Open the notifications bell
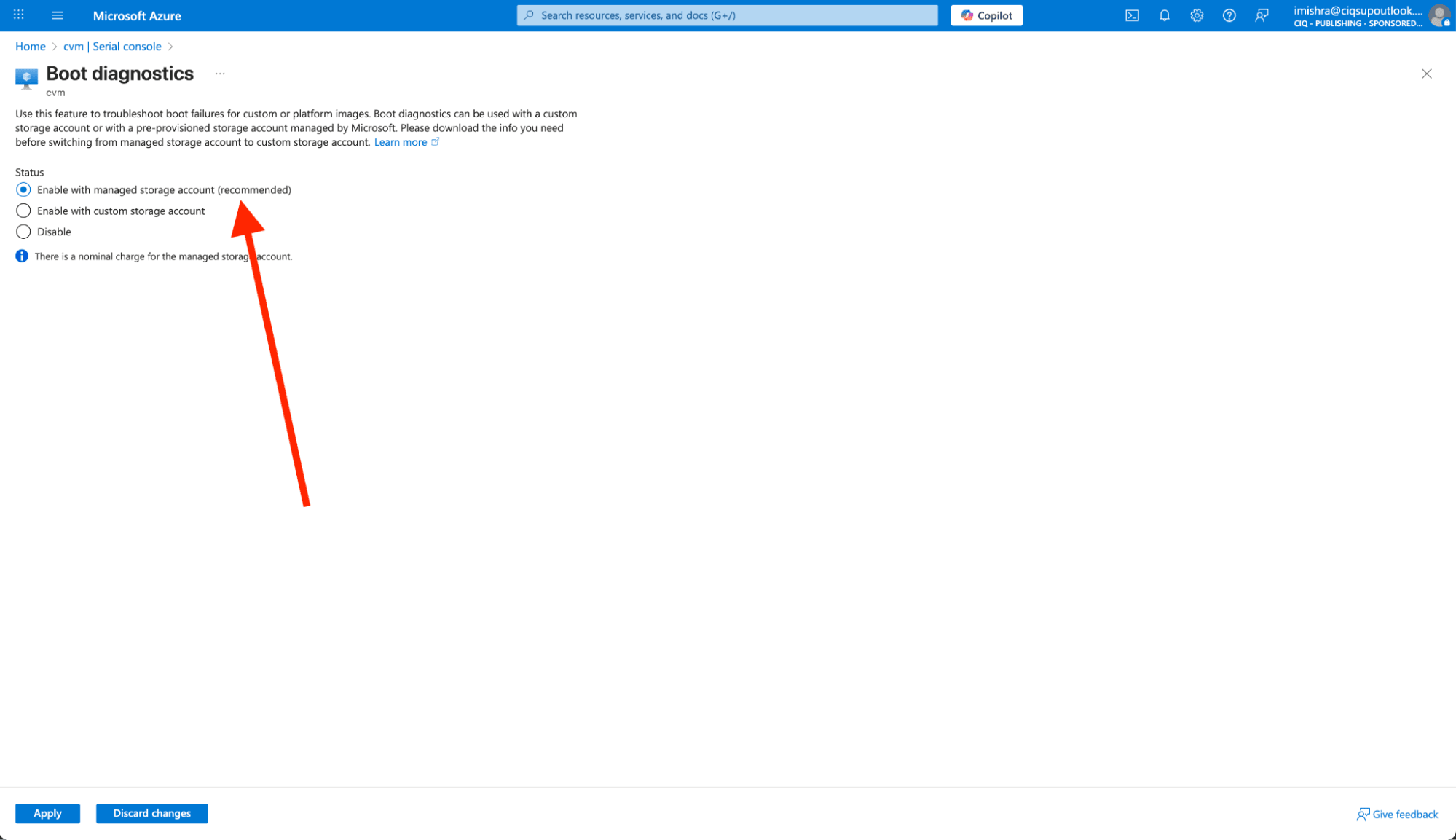 1164,15
